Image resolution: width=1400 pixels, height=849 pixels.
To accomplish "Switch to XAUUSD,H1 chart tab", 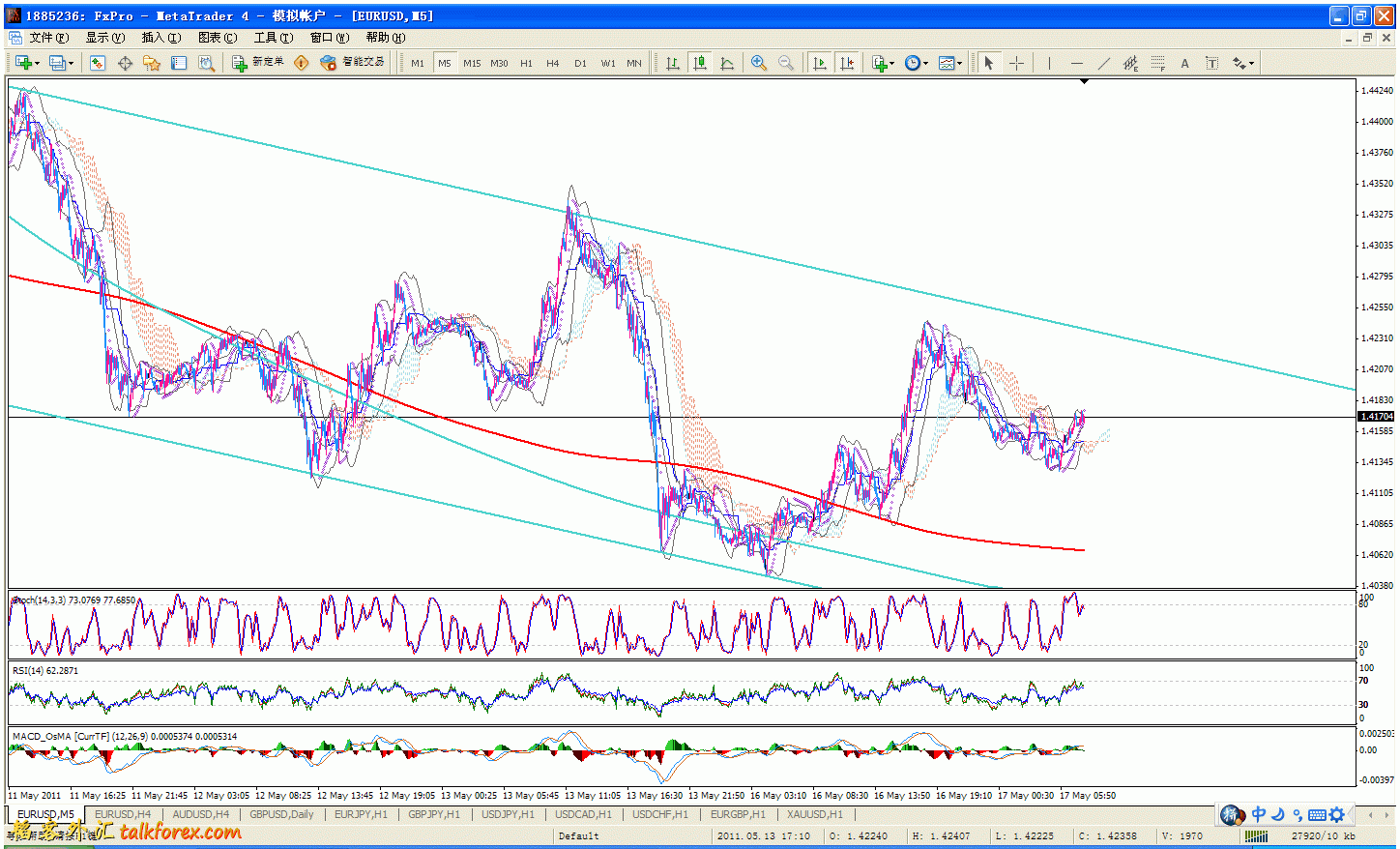I will (814, 814).
